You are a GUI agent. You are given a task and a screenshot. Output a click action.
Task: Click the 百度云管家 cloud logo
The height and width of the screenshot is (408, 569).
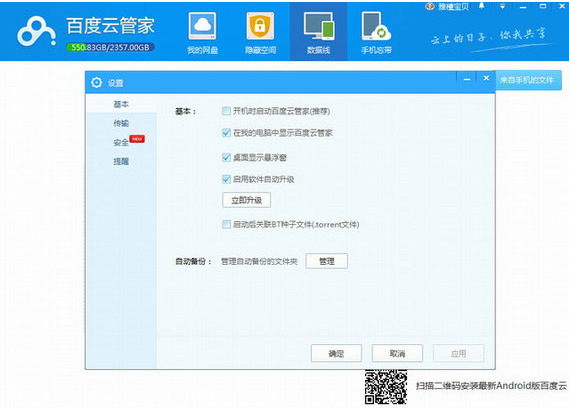click(37, 32)
